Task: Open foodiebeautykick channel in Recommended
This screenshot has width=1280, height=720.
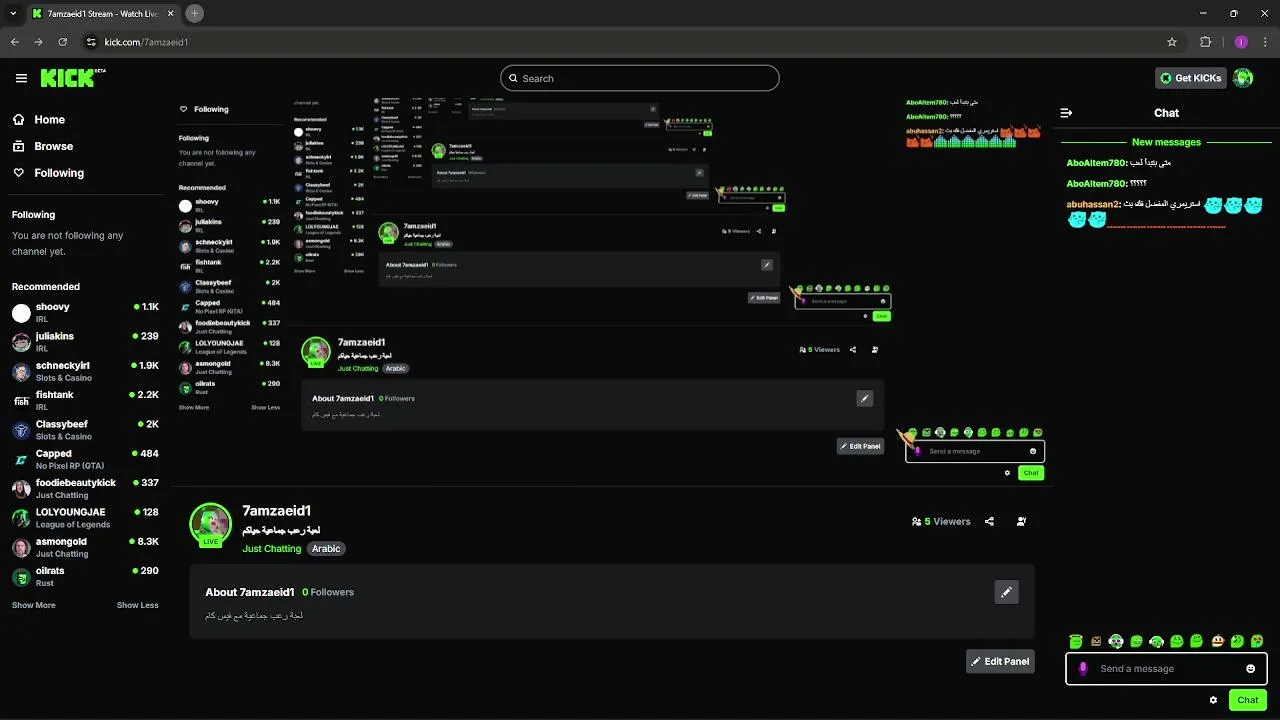Action: pos(85,488)
